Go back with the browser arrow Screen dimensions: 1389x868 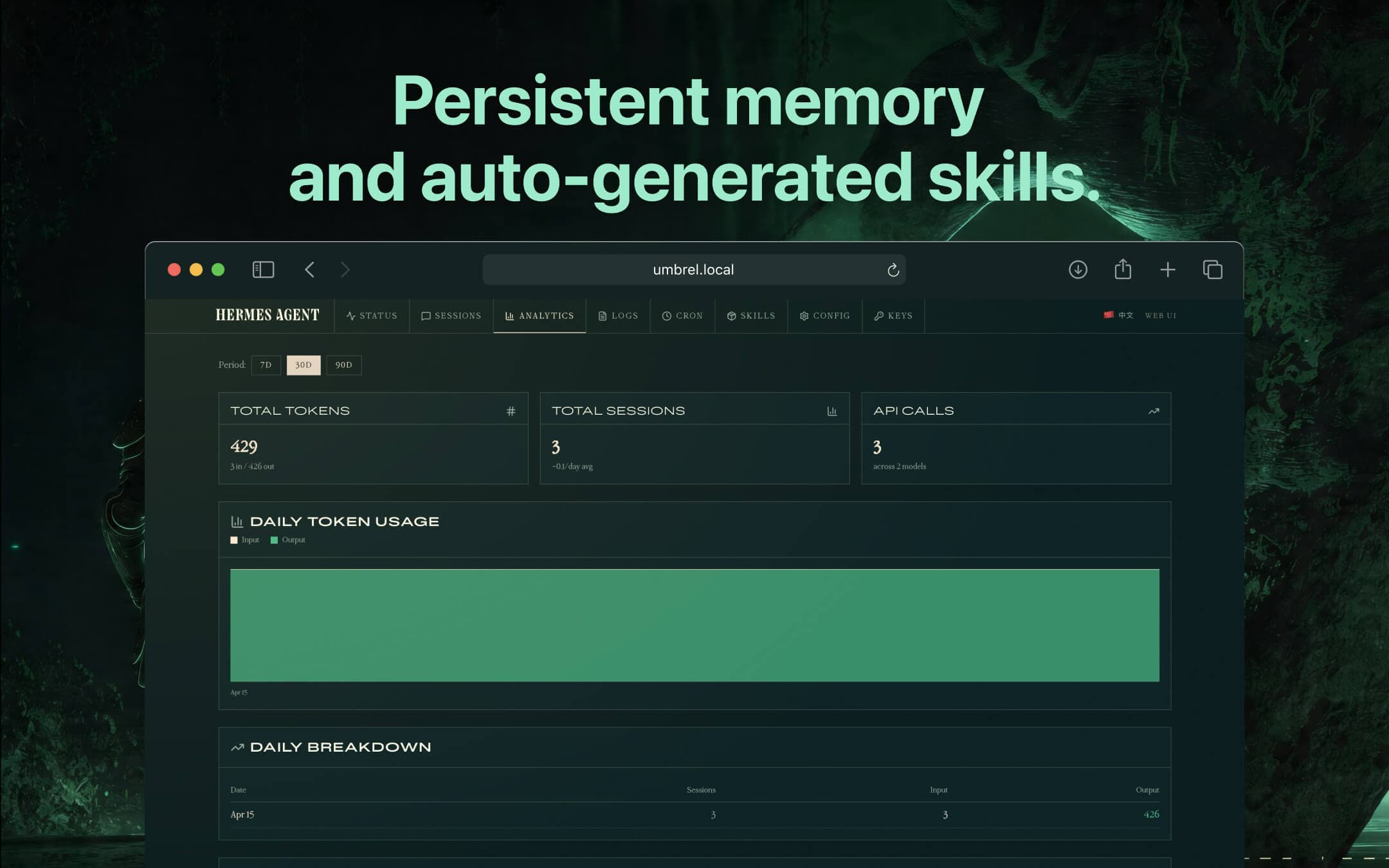click(309, 269)
